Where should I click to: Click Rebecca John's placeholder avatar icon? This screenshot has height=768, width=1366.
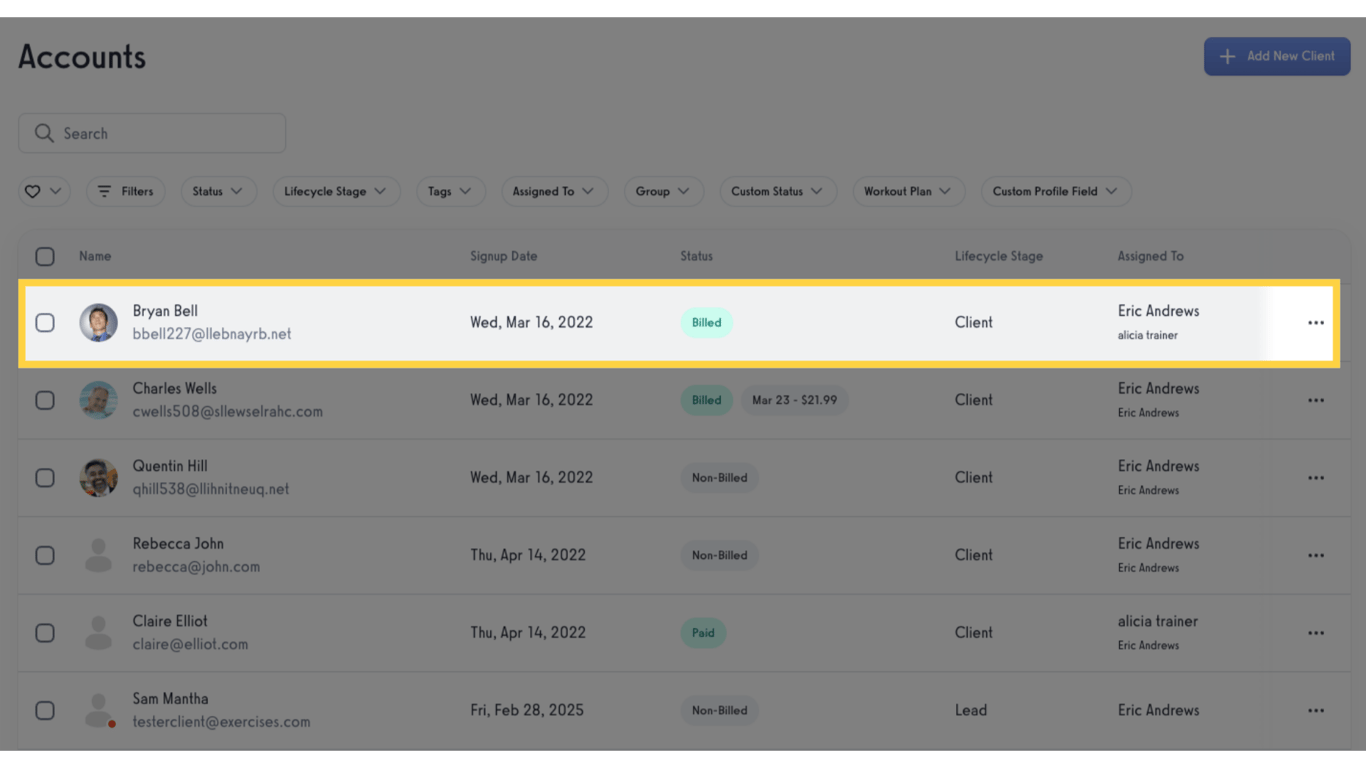tap(98, 555)
